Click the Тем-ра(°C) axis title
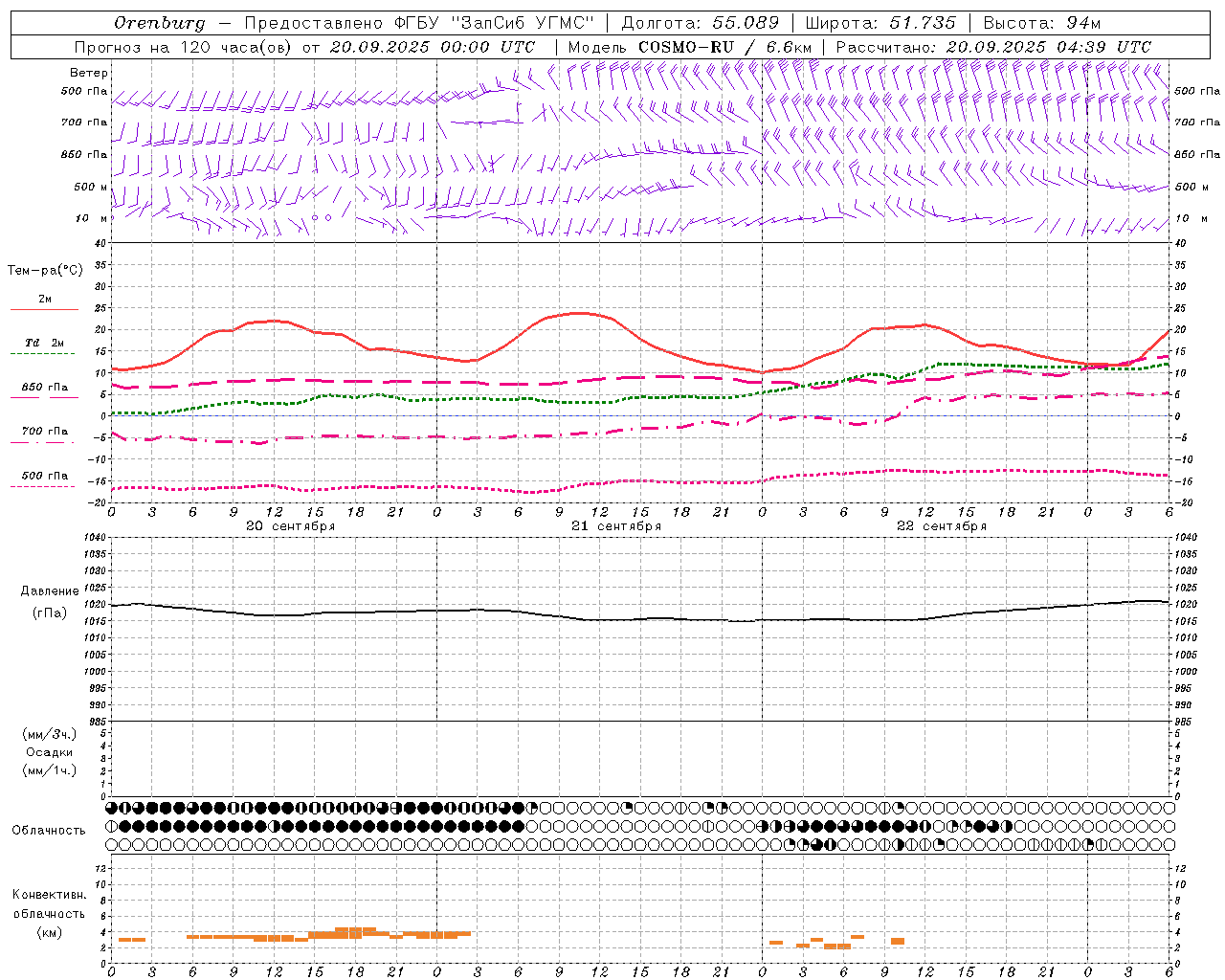This screenshot has height=980, width=1225. 45,271
